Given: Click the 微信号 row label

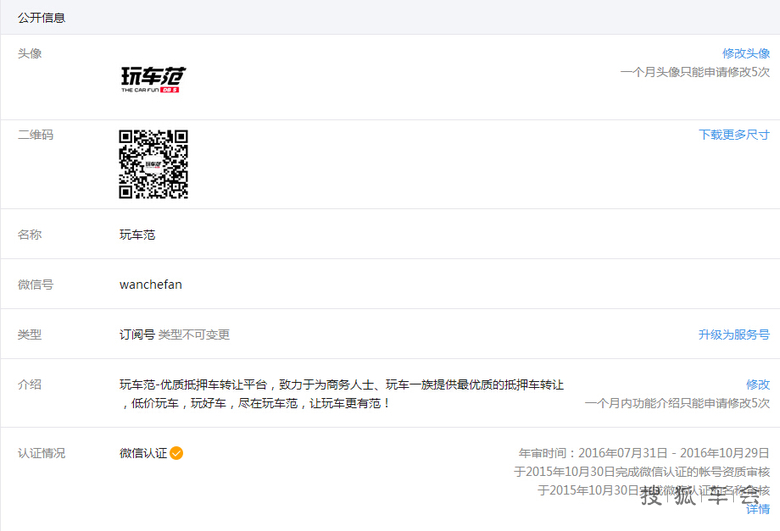Looking at the screenshot, I should point(35,285).
